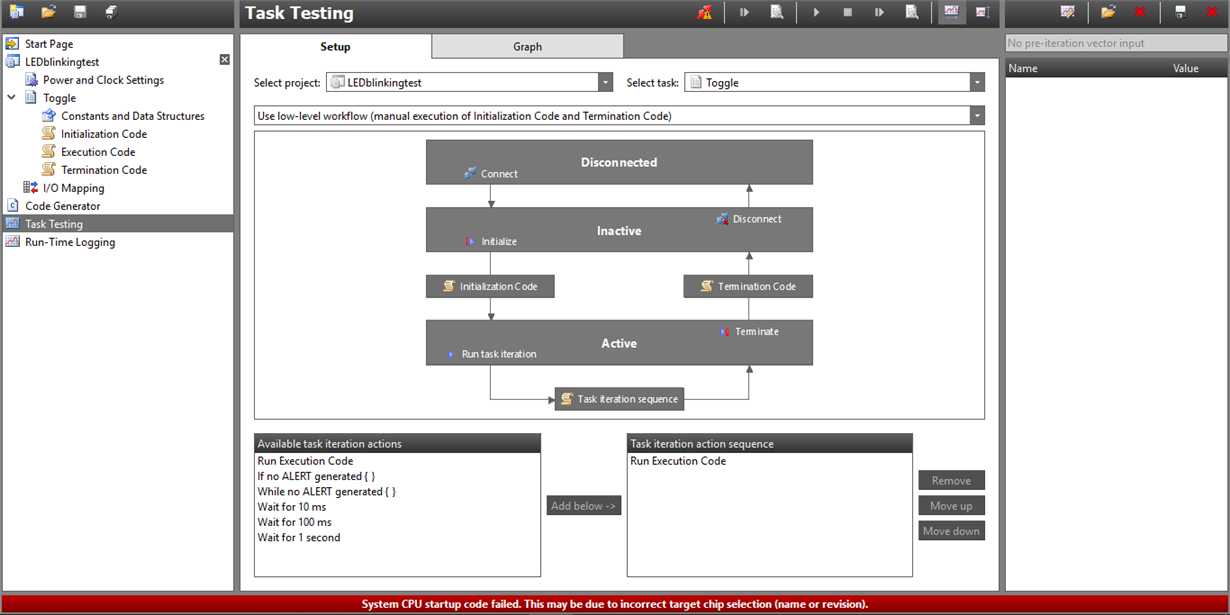Screen dimensions: 1230x615
Task: Click the run play triangle toolbar icon
Action: tap(816, 12)
